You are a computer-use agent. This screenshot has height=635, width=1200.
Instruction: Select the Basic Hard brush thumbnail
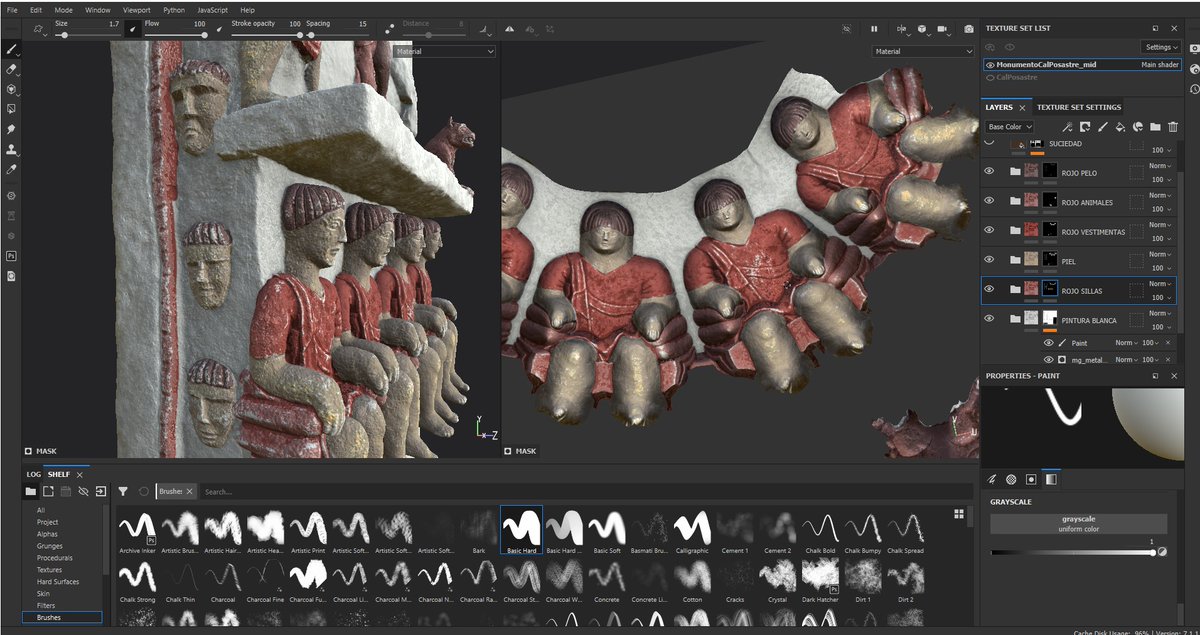coord(521,530)
